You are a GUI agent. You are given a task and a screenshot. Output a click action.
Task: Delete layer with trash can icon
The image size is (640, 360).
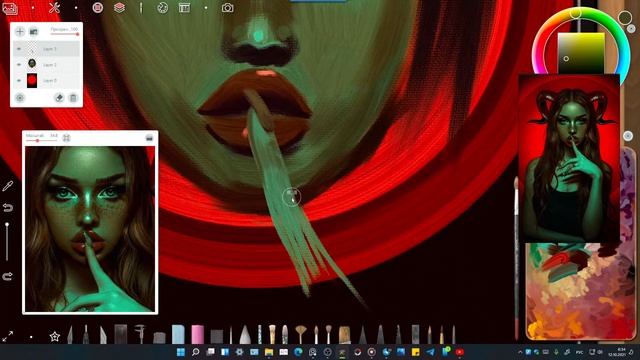73,98
